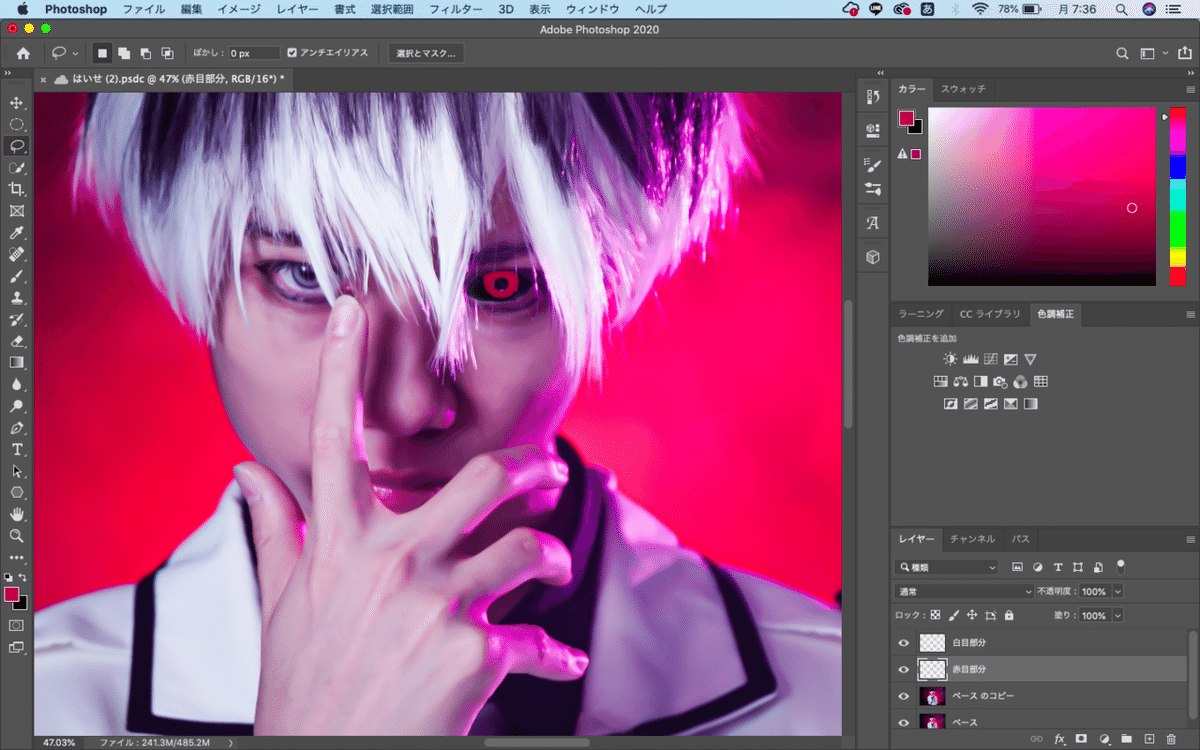1200x750 pixels.
Task: Choose New Selection mode
Action: coord(102,53)
